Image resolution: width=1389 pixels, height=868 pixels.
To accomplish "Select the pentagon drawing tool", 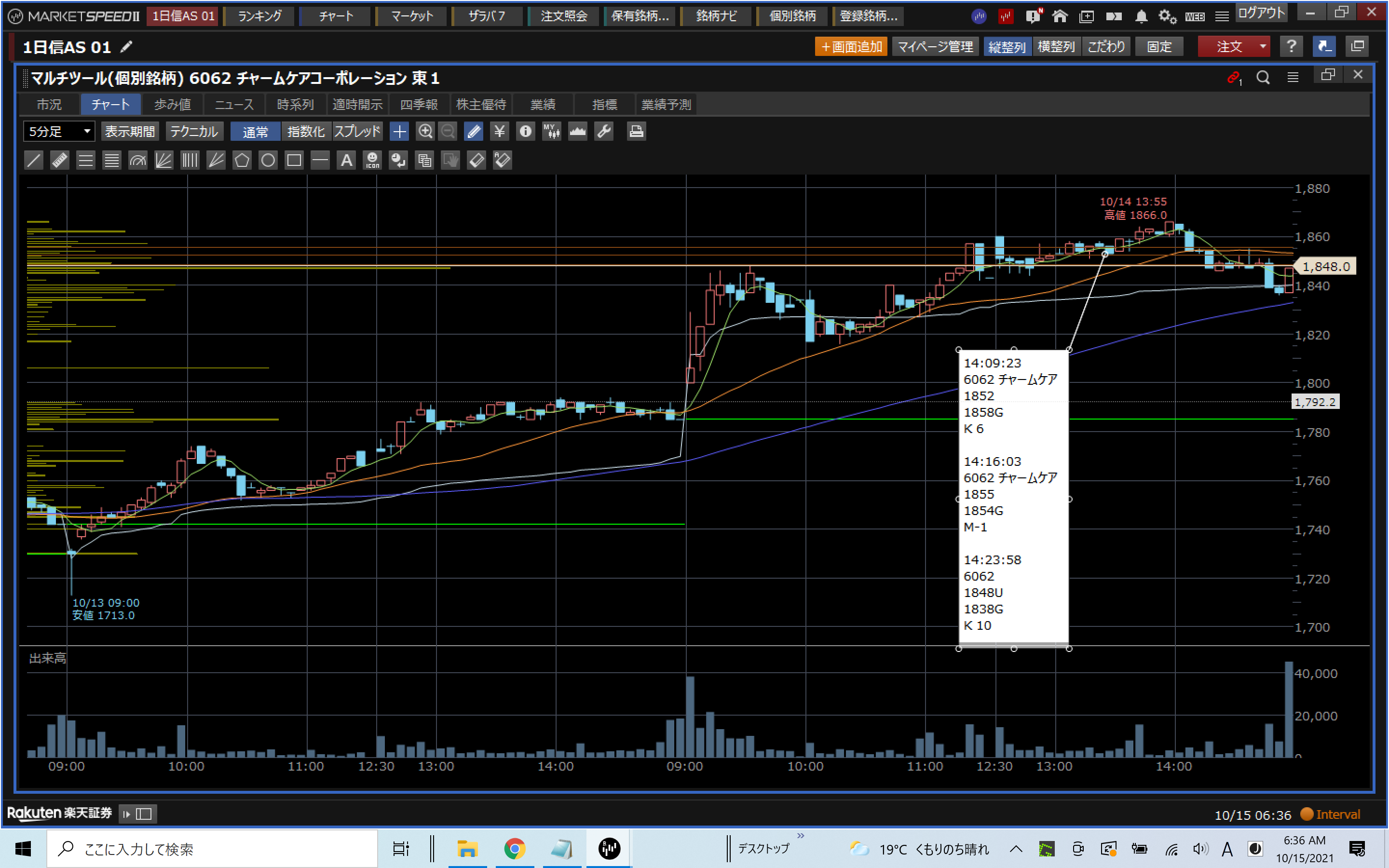I will coord(242,160).
